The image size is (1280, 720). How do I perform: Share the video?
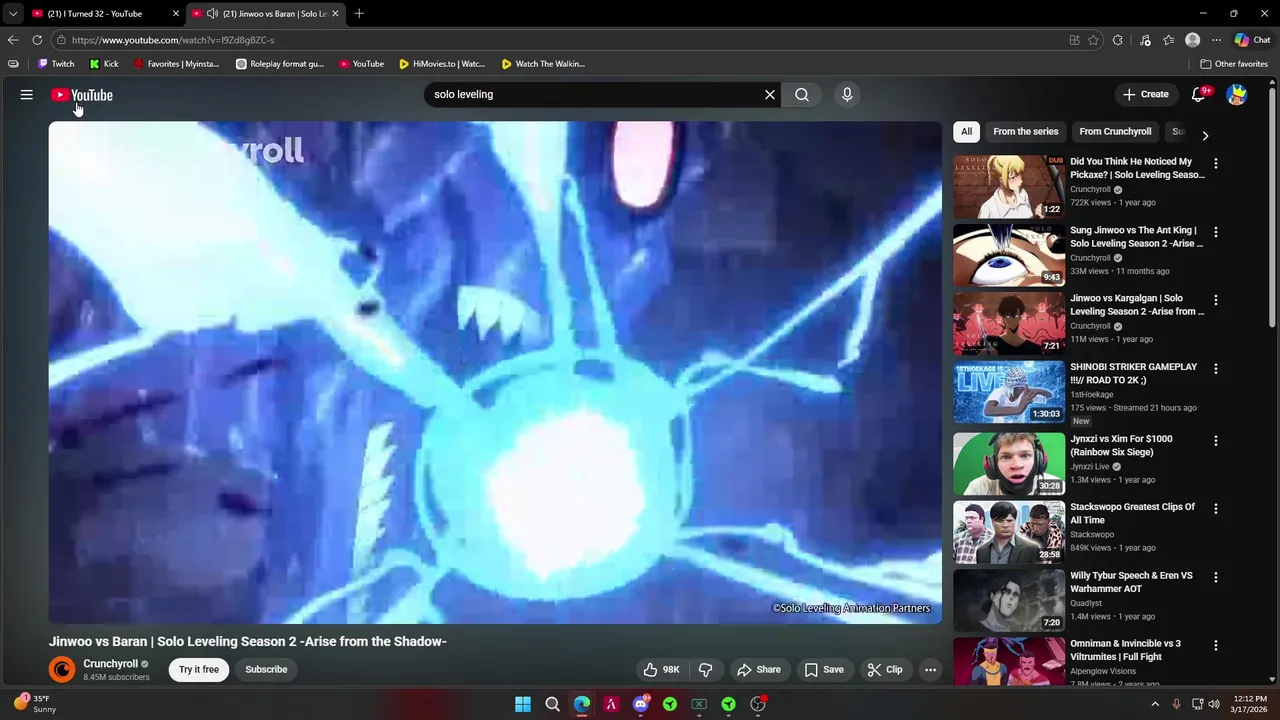pos(758,669)
